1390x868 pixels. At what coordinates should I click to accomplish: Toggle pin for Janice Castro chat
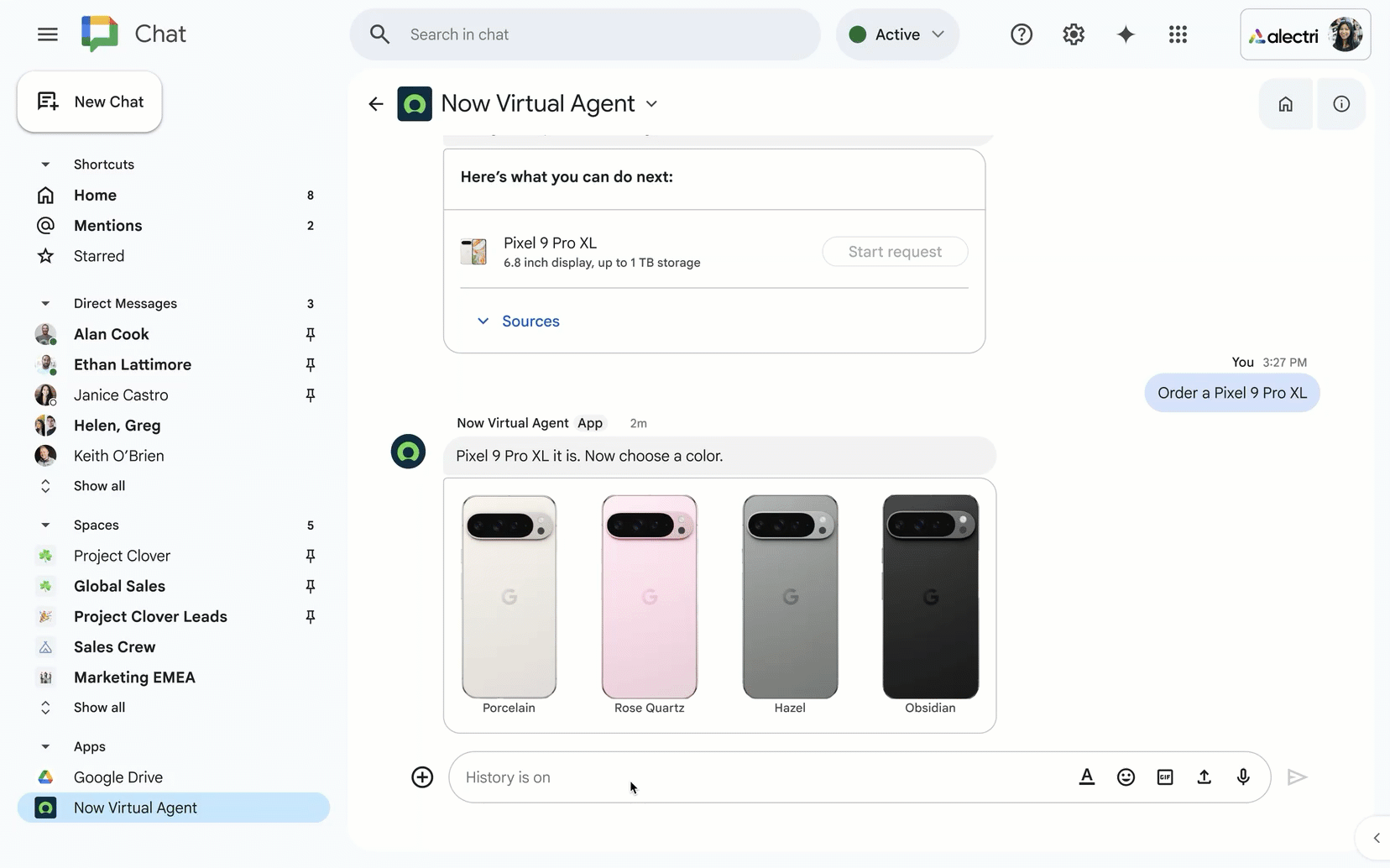[311, 395]
